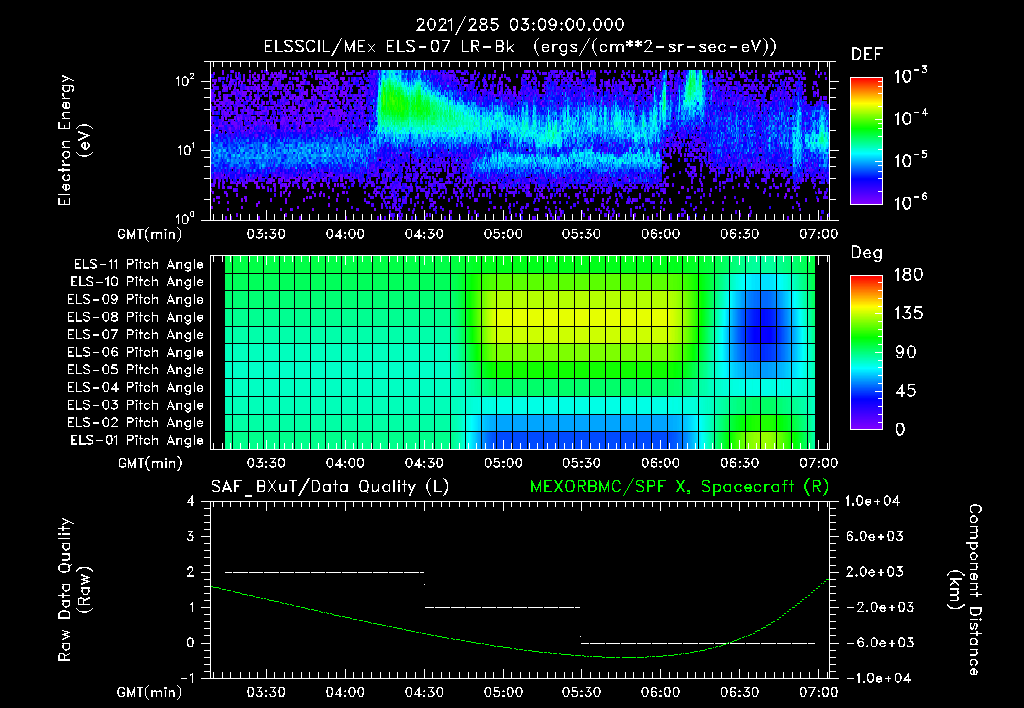Click the data quality line at level 2
Viewport: 1024px width, 708px height.
pos(325,572)
